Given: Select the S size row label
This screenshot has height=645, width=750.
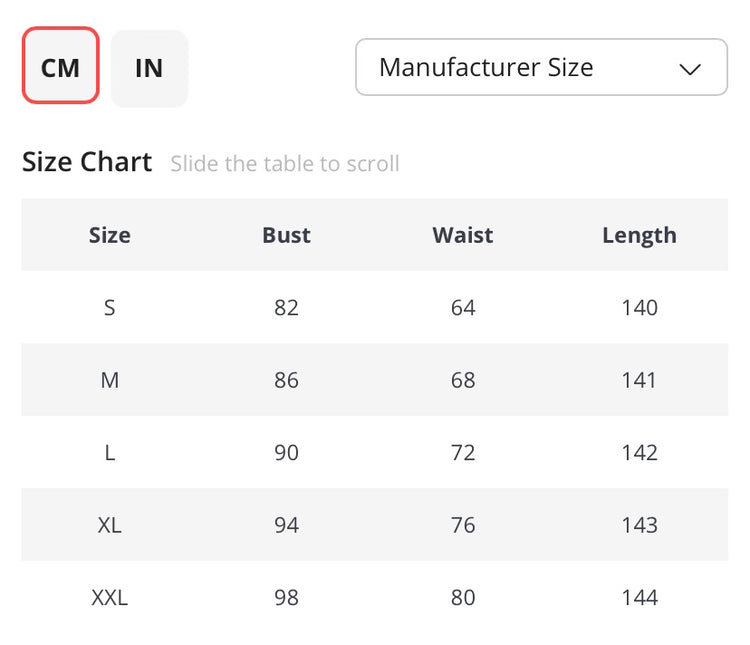Looking at the screenshot, I should coord(110,307).
